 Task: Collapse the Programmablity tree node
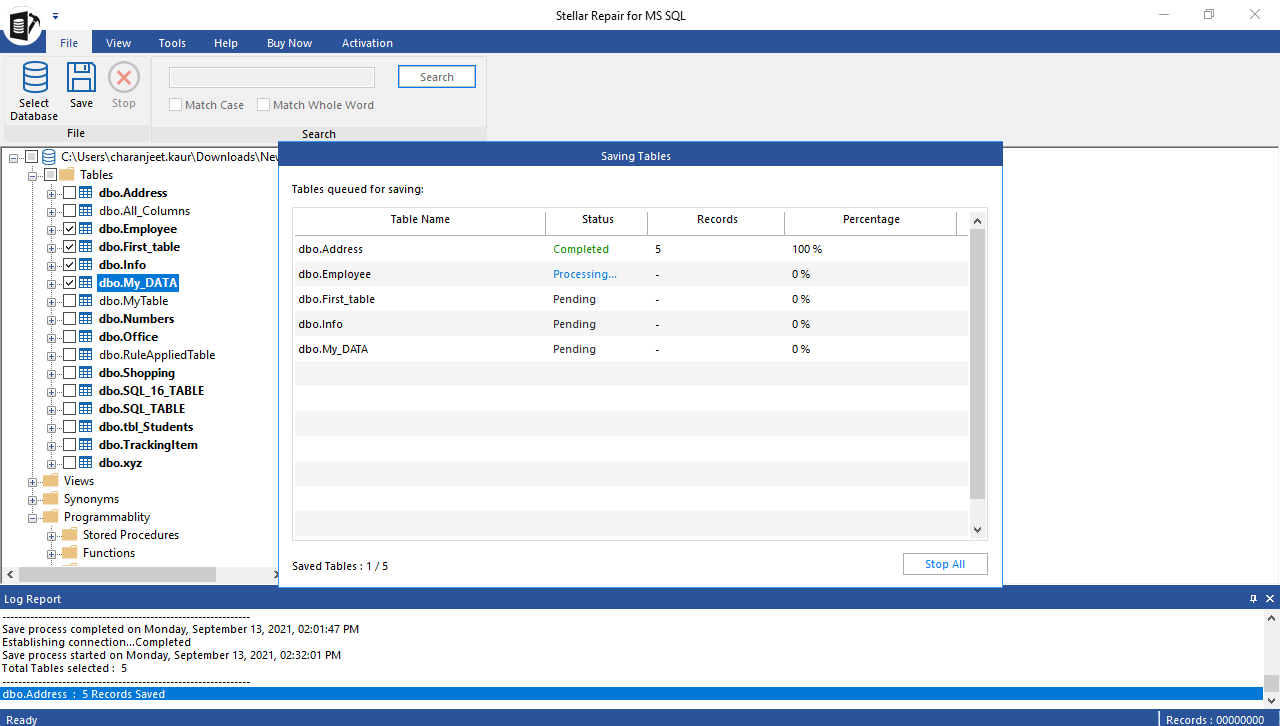point(33,517)
